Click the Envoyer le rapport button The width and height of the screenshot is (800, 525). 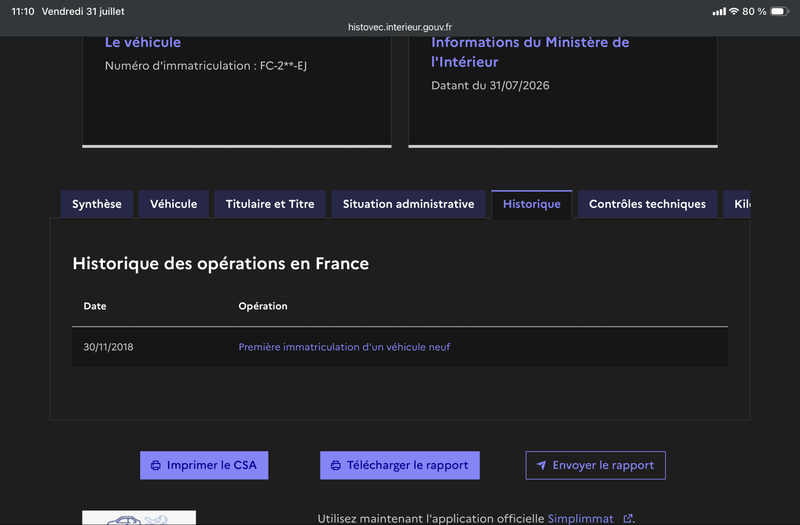[595, 465]
